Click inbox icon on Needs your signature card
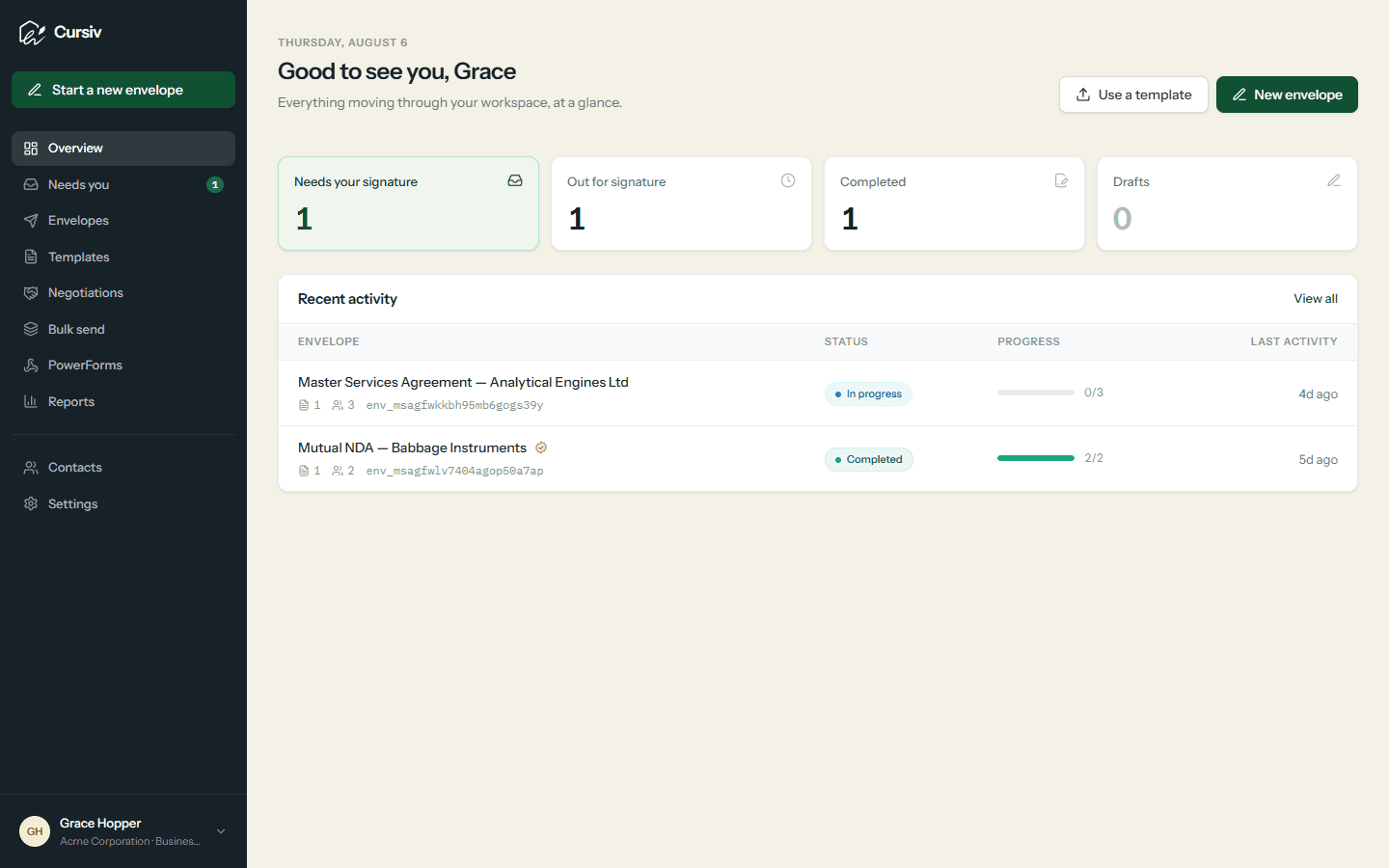The width and height of the screenshot is (1389, 868). [x=515, y=180]
